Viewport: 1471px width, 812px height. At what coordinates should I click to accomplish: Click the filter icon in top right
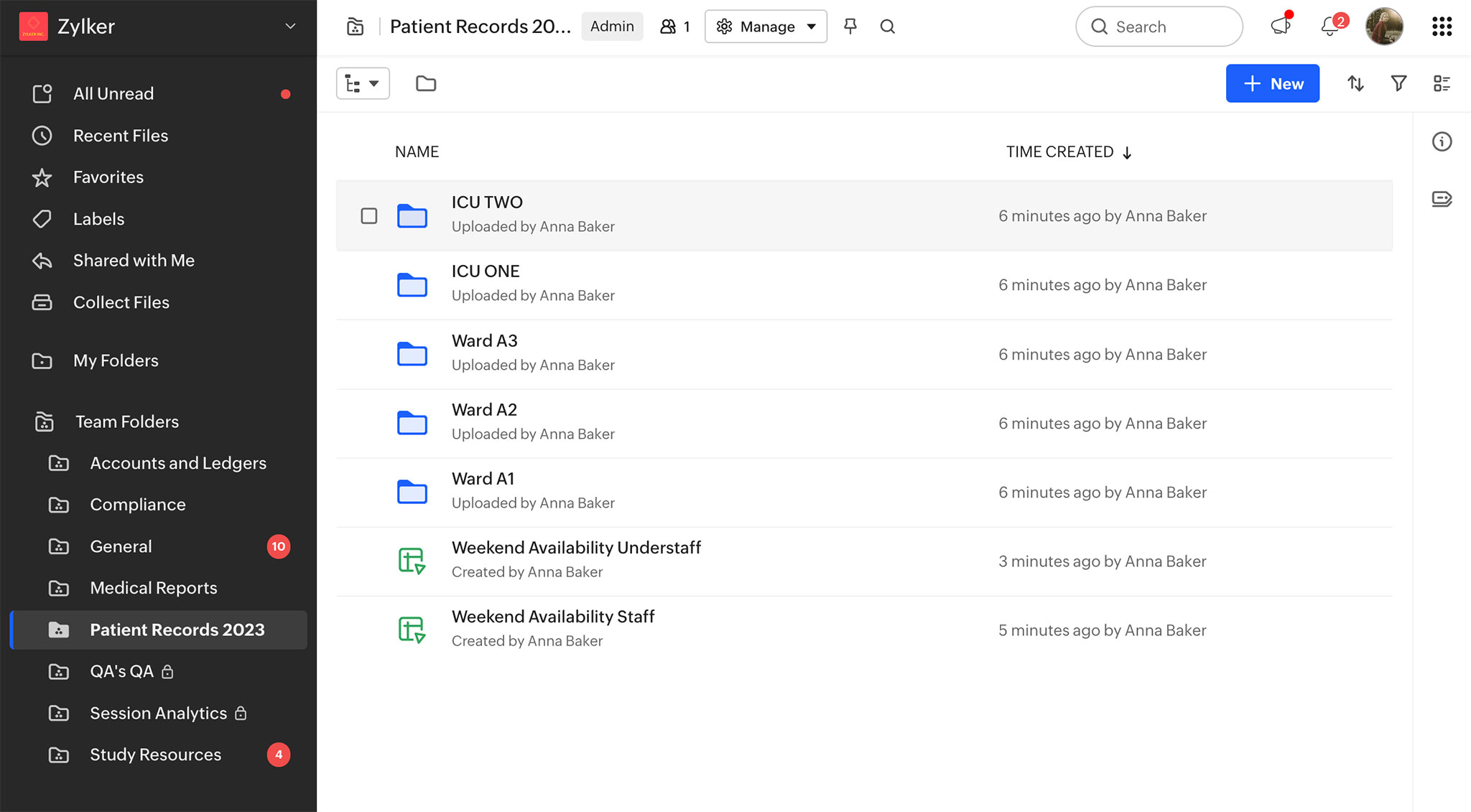click(x=1399, y=83)
